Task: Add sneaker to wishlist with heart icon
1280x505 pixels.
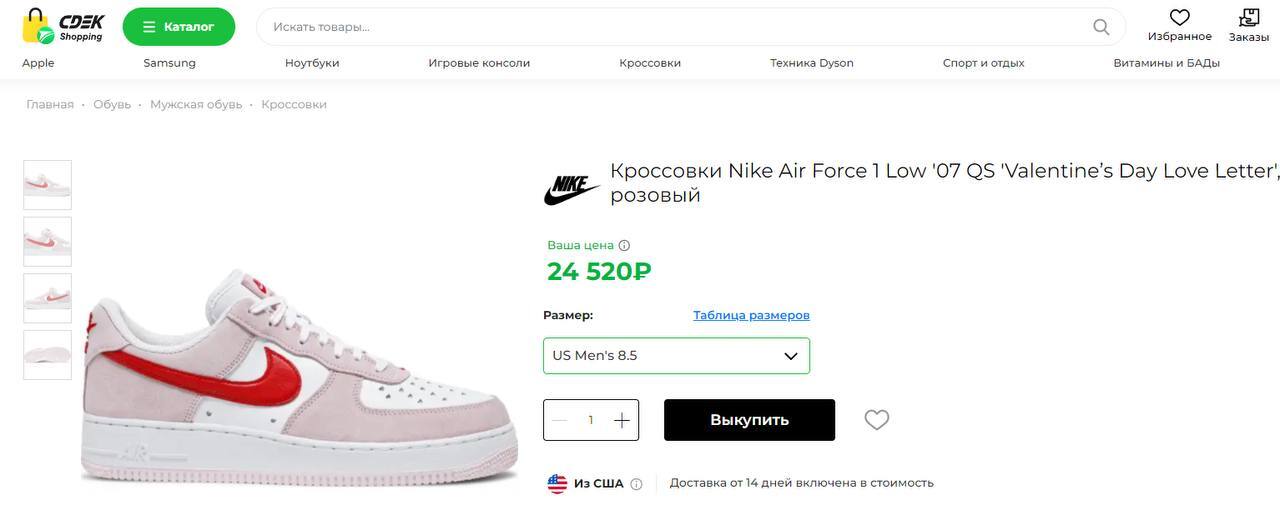Action: click(x=877, y=420)
